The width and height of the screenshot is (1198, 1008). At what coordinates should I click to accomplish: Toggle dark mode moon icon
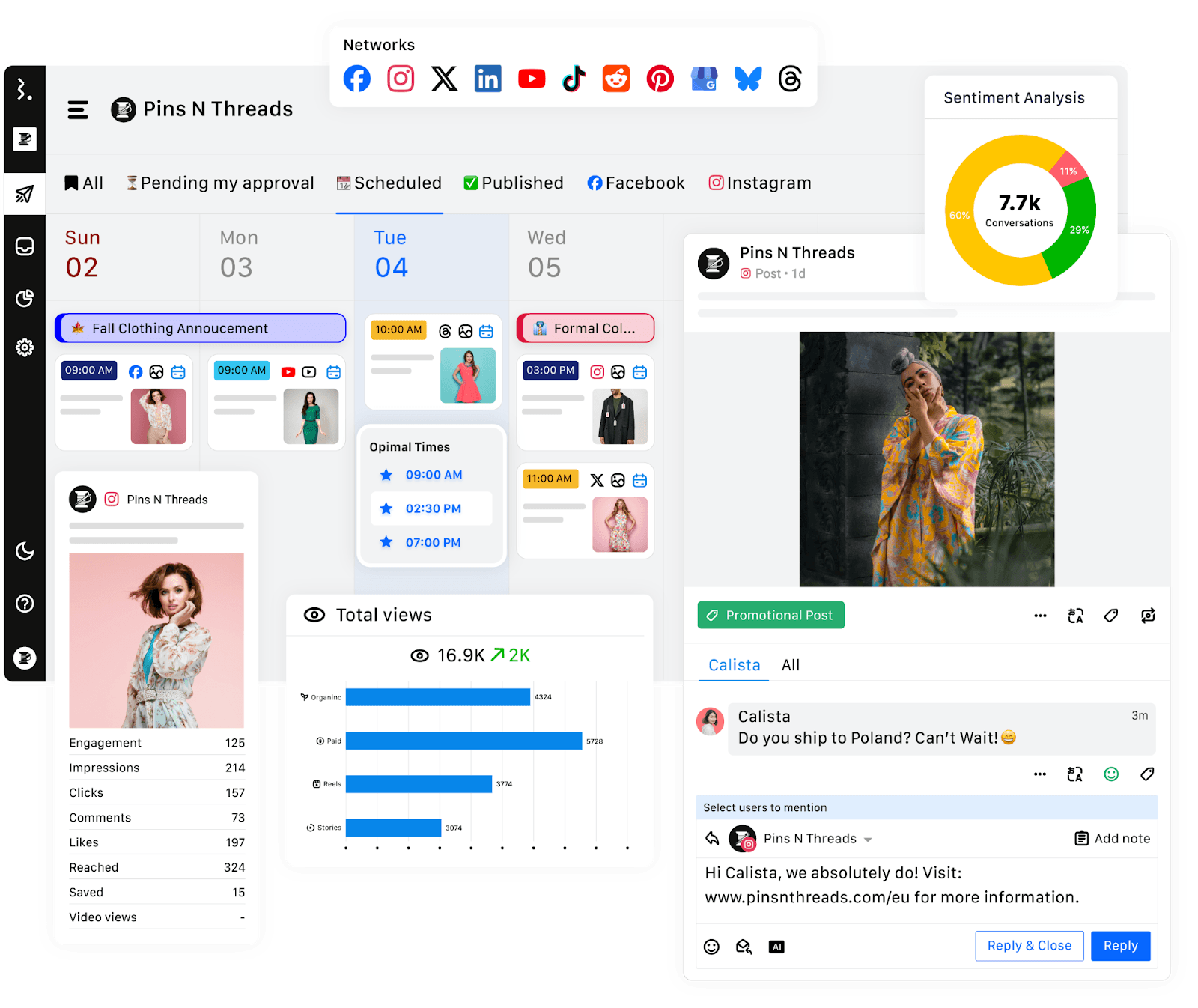point(25,551)
